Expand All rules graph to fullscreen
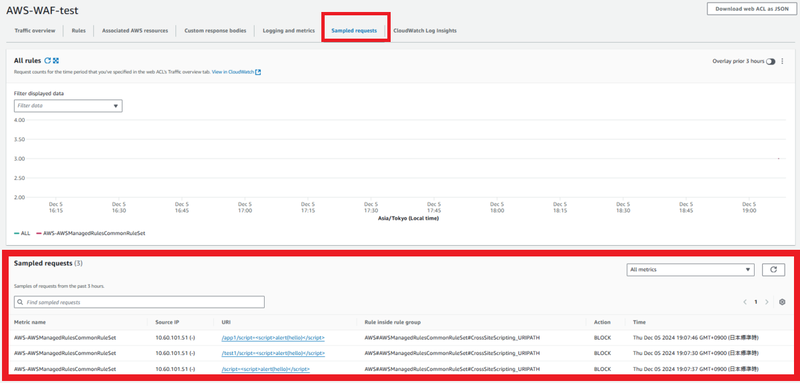The height and width of the screenshot is (383, 800). click(x=56, y=61)
